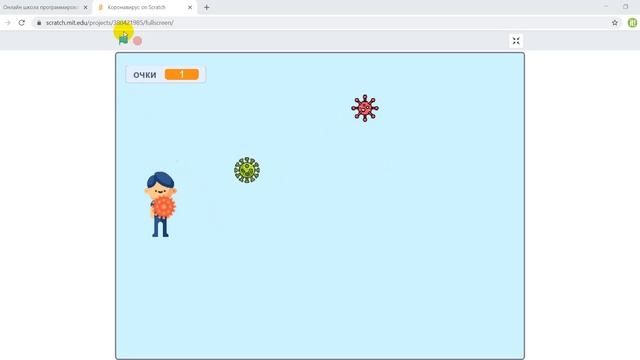Exit fullscreen mode with the collapse icon
The width and height of the screenshot is (640, 360).
[x=516, y=41]
